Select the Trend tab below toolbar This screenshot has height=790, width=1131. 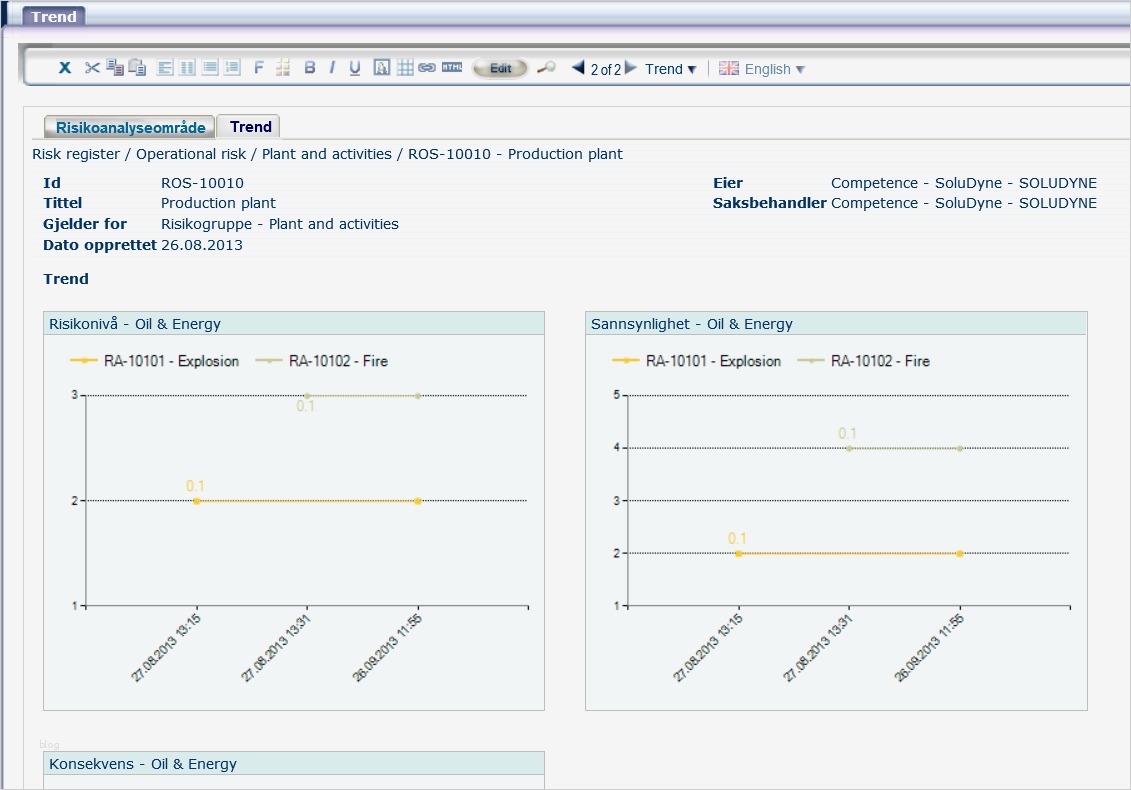pos(250,127)
